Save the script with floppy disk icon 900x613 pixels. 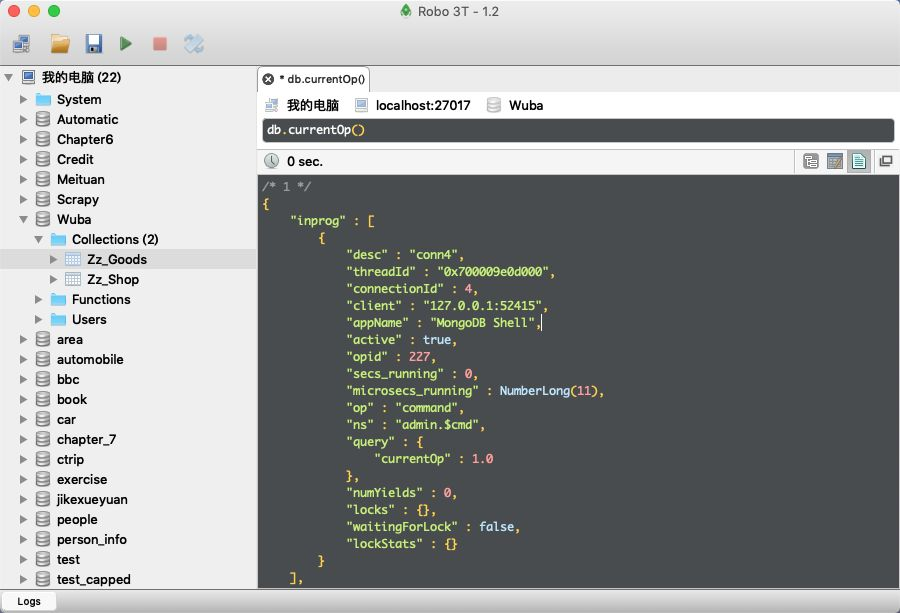click(94, 44)
